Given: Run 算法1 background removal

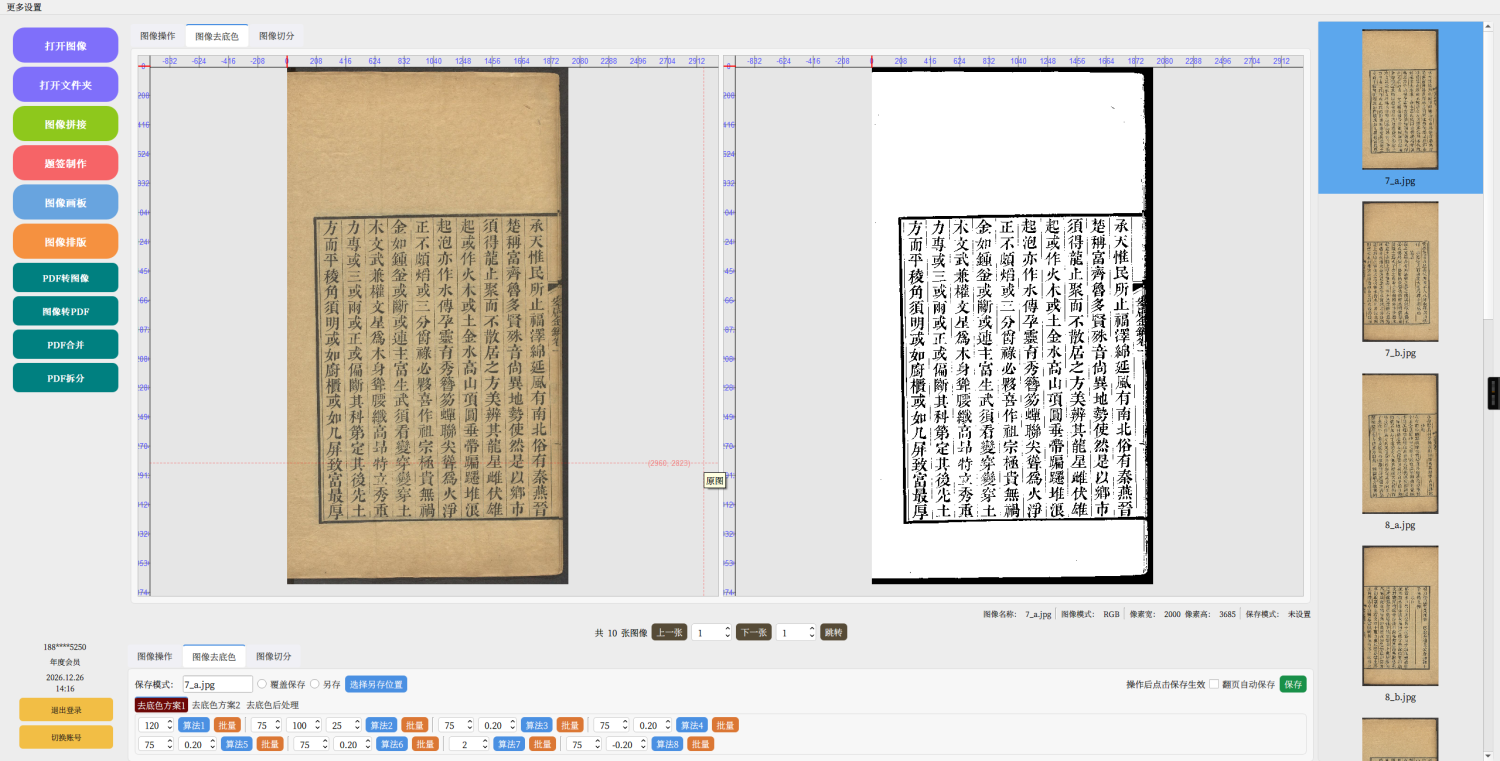Looking at the screenshot, I should [x=193, y=725].
